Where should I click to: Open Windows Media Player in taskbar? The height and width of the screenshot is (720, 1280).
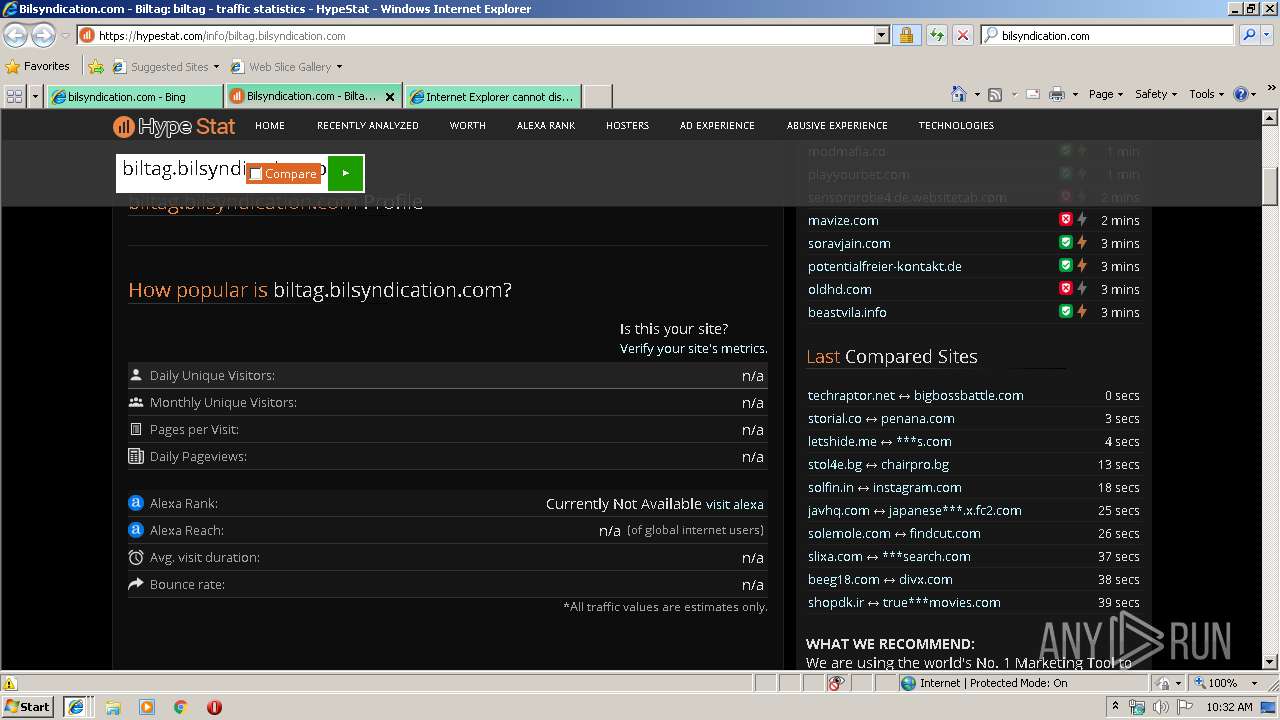click(x=147, y=707)
